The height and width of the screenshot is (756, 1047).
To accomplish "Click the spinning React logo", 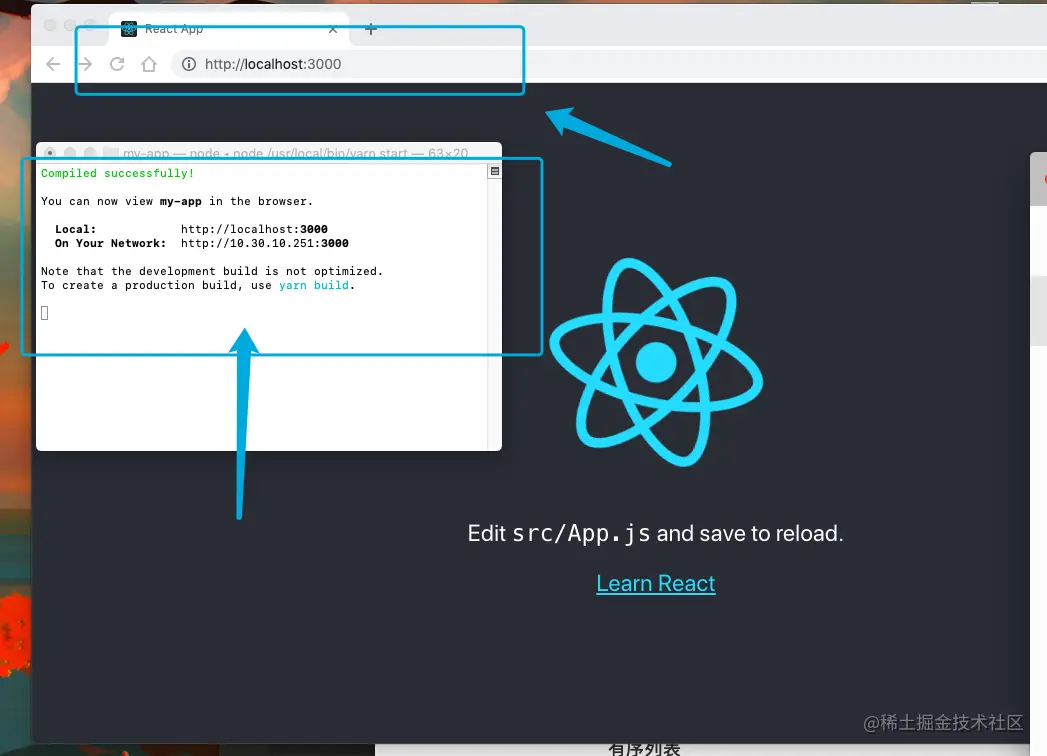I will pyautogui.click(x=656, y=362).
